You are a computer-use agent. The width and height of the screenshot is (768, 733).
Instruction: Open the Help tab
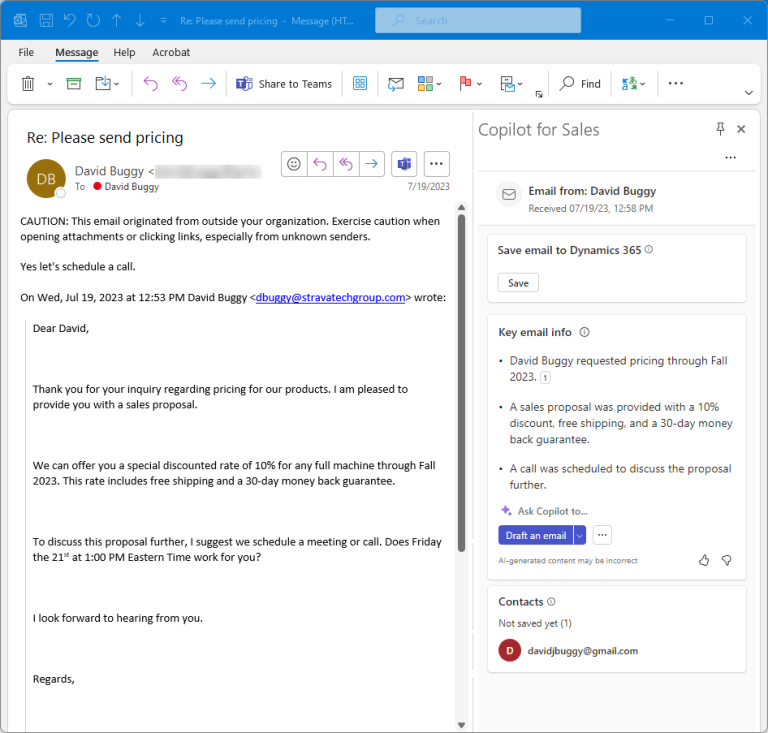124,52
